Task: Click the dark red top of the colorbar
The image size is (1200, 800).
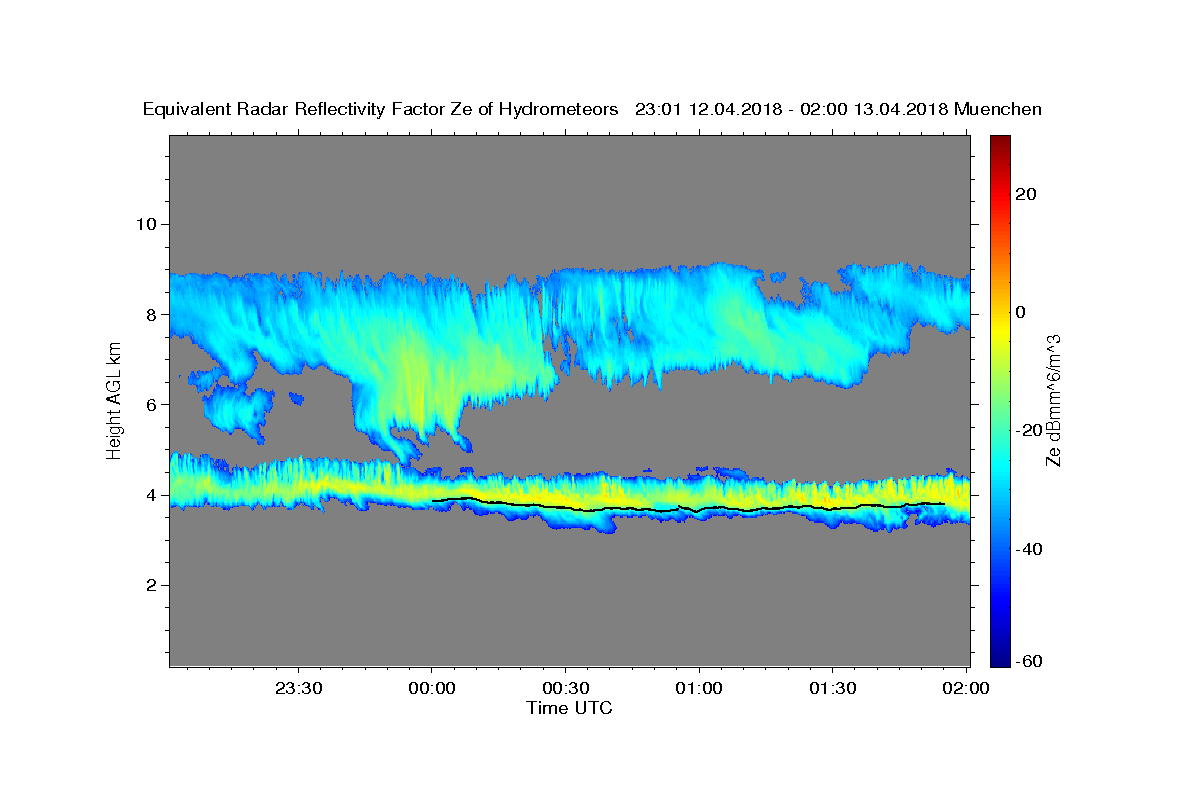Action: 1000,145
